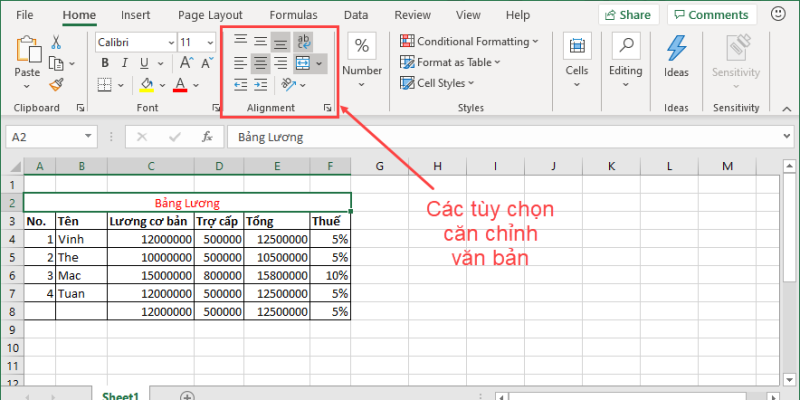Click the Share button
This screenshot has height=400, width=800.
coord(629,15)
